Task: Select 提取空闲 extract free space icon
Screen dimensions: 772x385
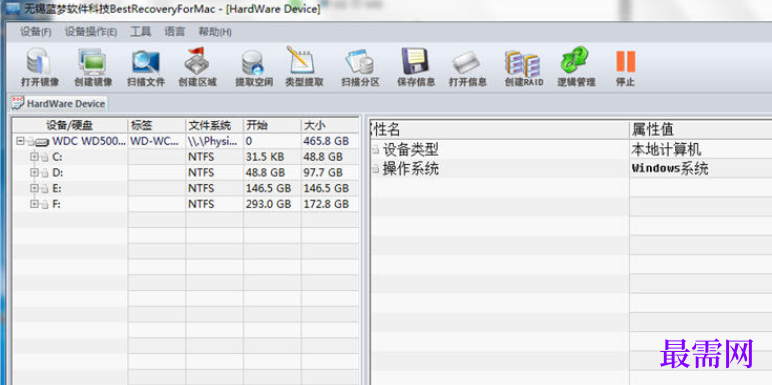Action: tap(253, 63)
